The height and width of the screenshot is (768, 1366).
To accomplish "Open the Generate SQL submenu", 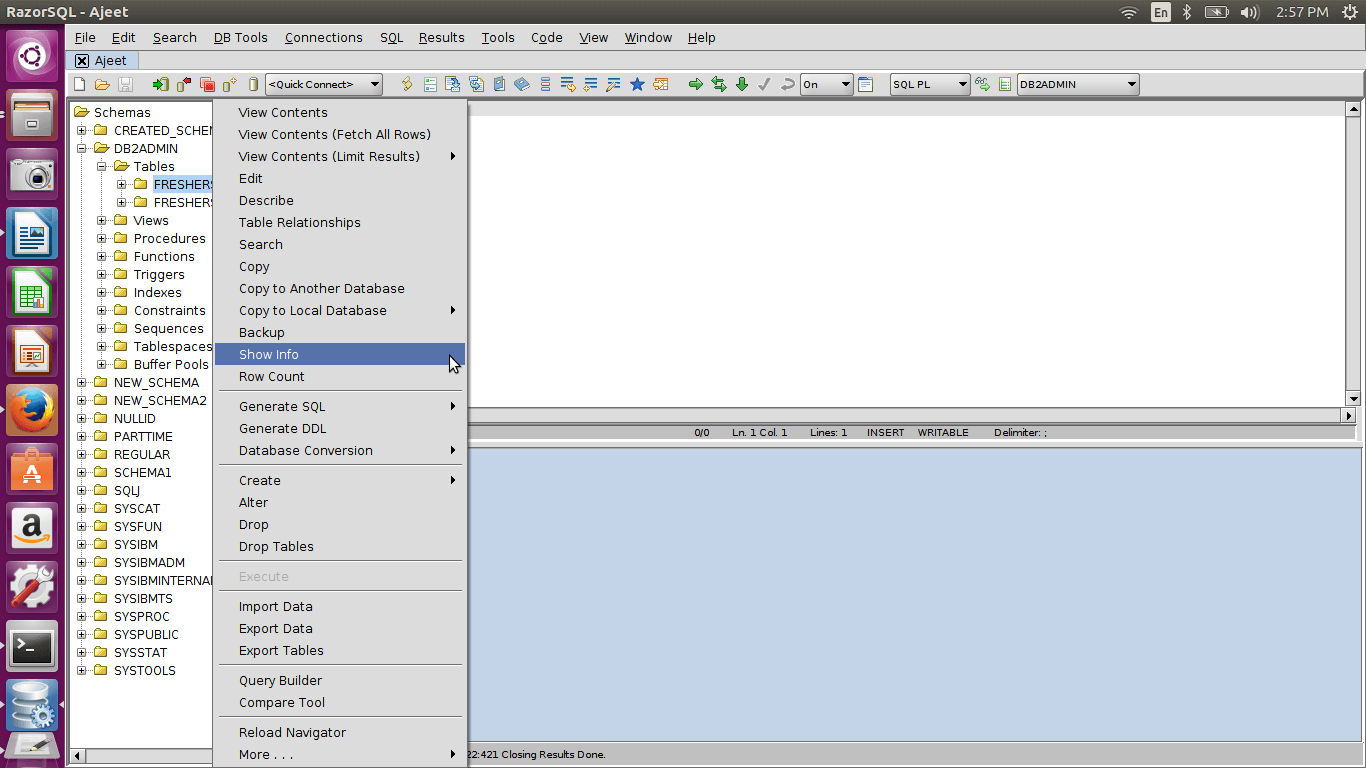I will pos(340,407).
